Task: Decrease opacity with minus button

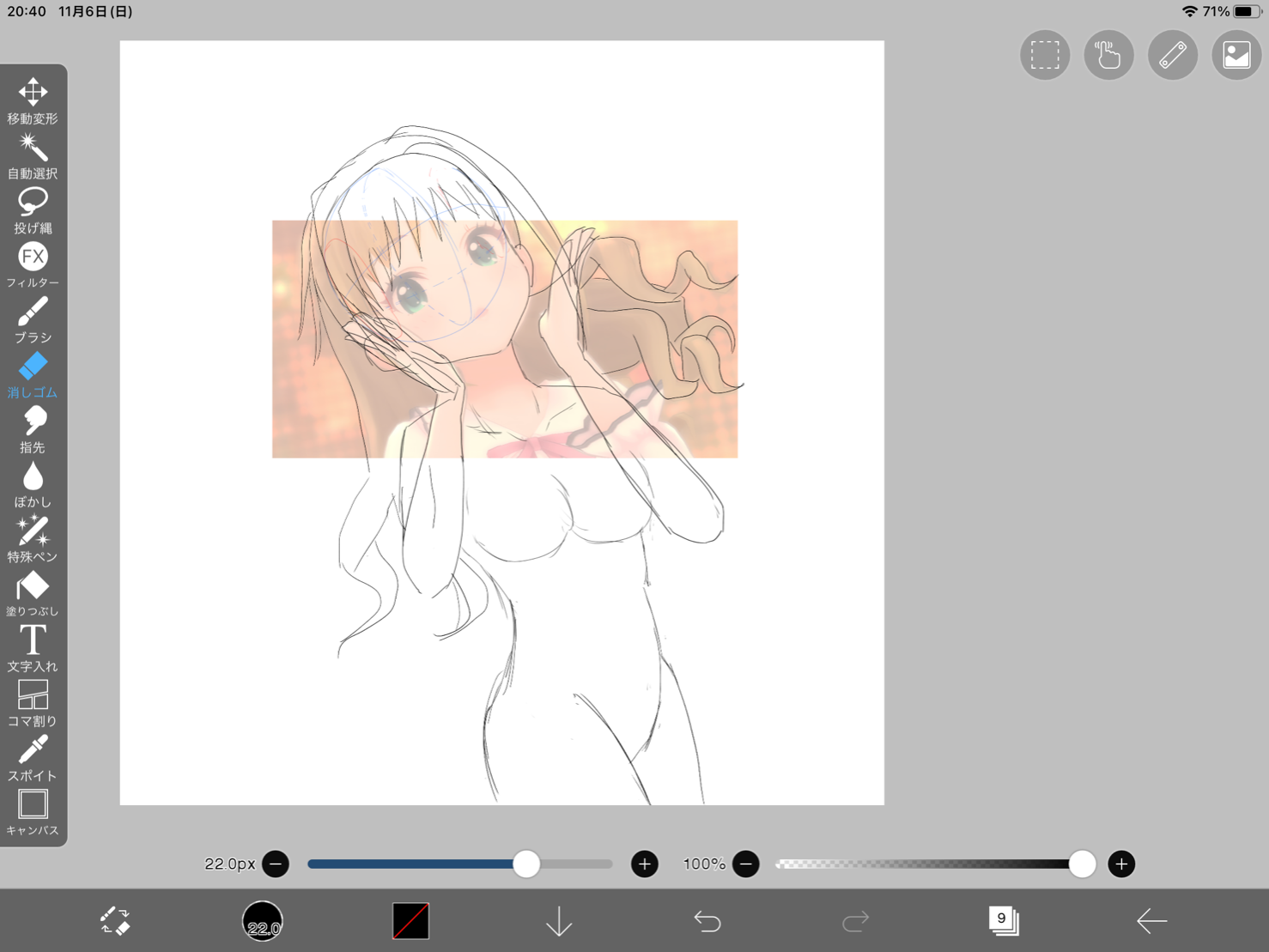Action: (746, 864)
